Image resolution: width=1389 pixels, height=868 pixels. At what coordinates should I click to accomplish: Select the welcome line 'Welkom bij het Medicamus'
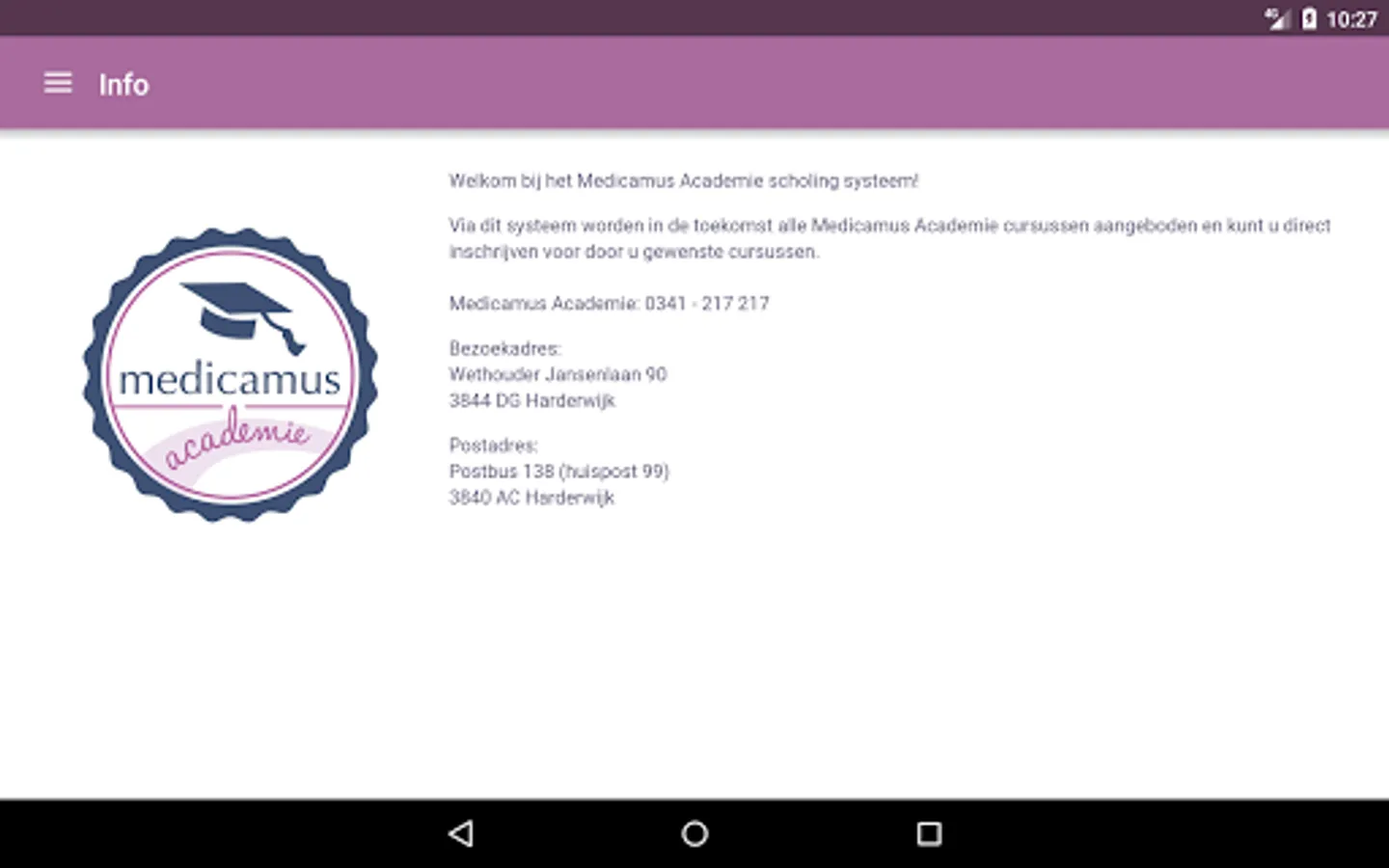tap(684, 180)
